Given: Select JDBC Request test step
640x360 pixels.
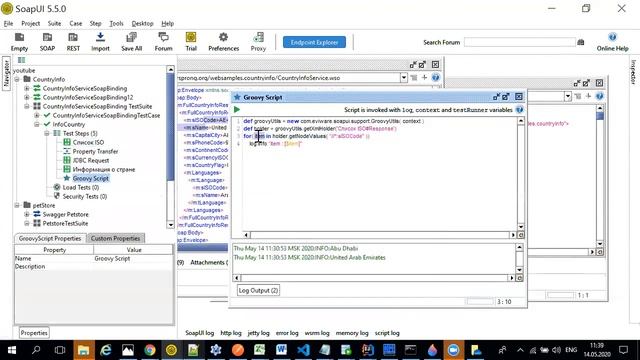Looking at the screenshot, I should point(91,160).
